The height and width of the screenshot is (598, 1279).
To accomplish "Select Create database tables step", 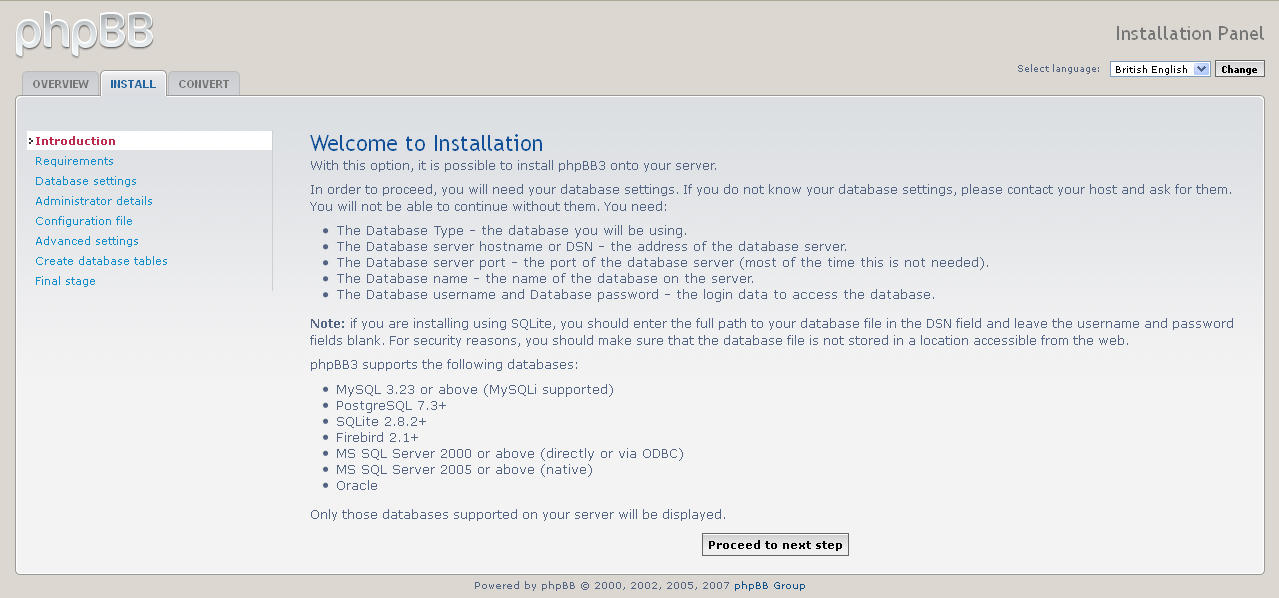I will click(x=101, y=261).
